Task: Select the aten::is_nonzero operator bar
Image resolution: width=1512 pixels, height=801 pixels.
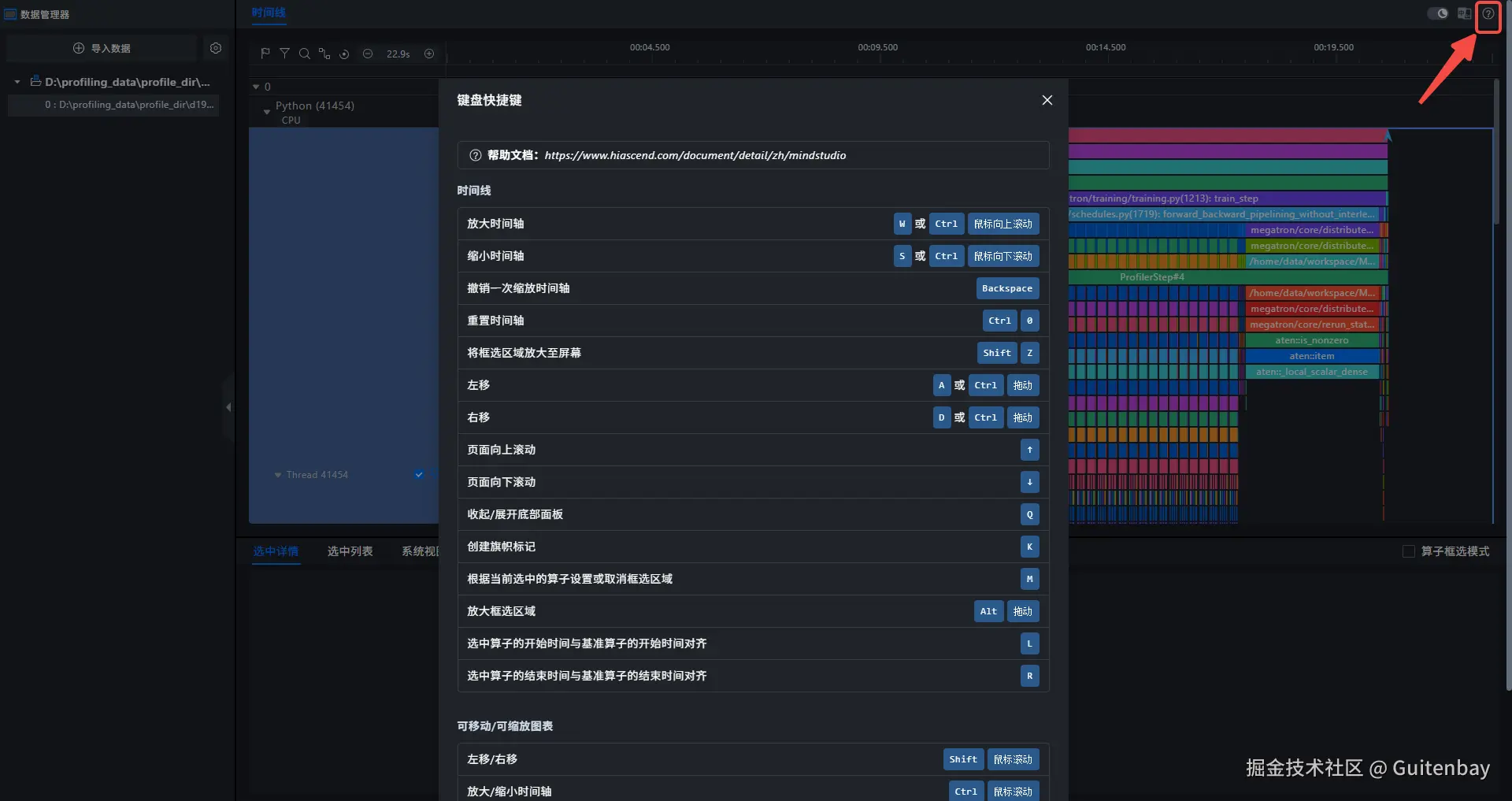Action: coord(1312,340)
